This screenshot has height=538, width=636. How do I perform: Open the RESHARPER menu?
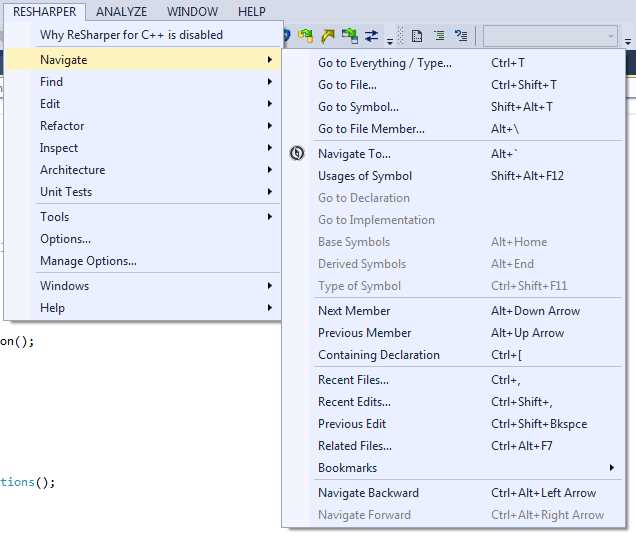tap(45, 11)
